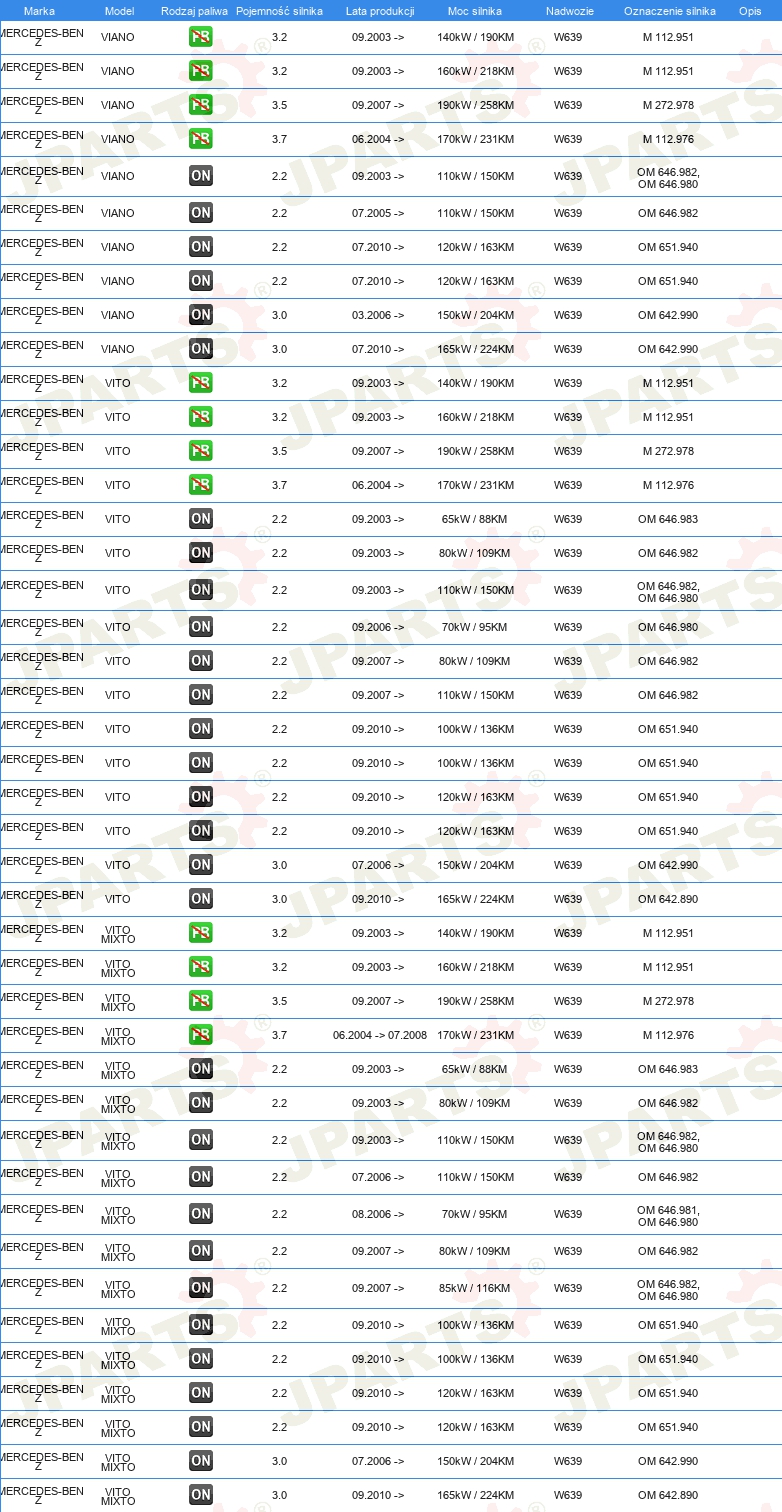782x1512 pixels.
Task: Click the ON diesel icon for plain VITO 65kW / 88KM
Action: click(x=201, y=519)
